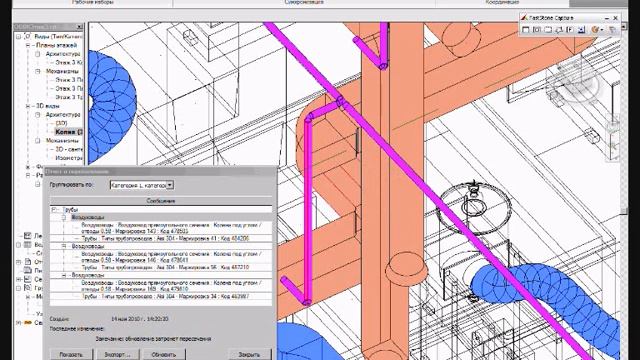Open the last settings icon in FastStone Capture

coord(612,30)
